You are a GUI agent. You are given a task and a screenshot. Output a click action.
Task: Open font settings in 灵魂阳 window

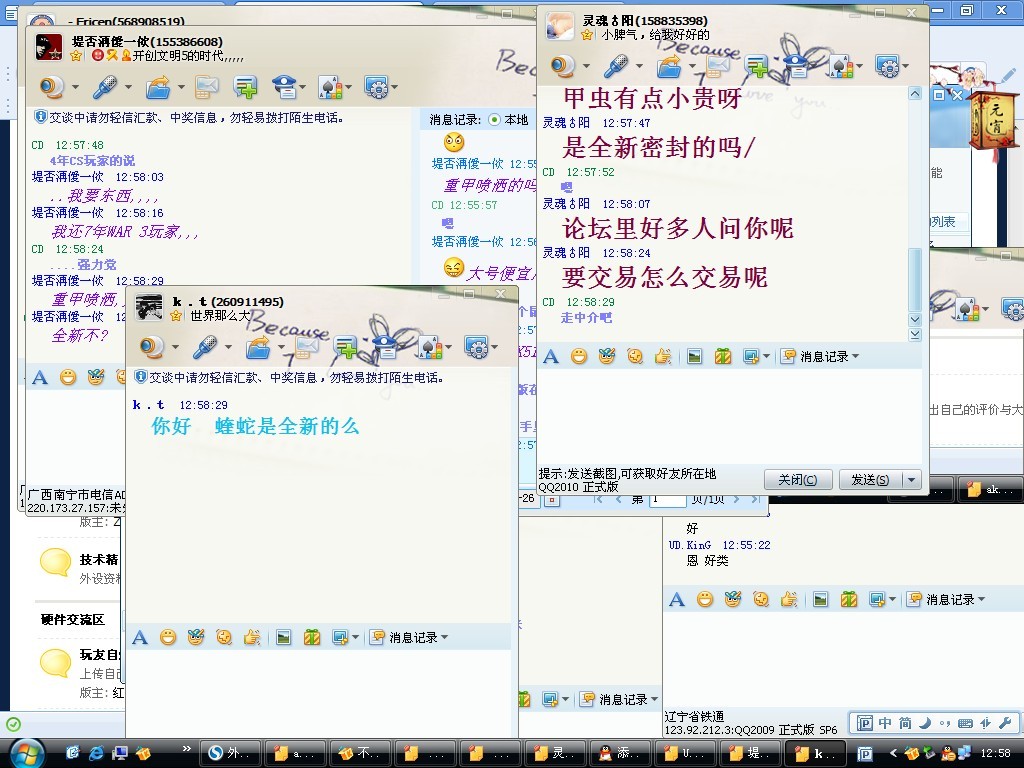[551, 357]
